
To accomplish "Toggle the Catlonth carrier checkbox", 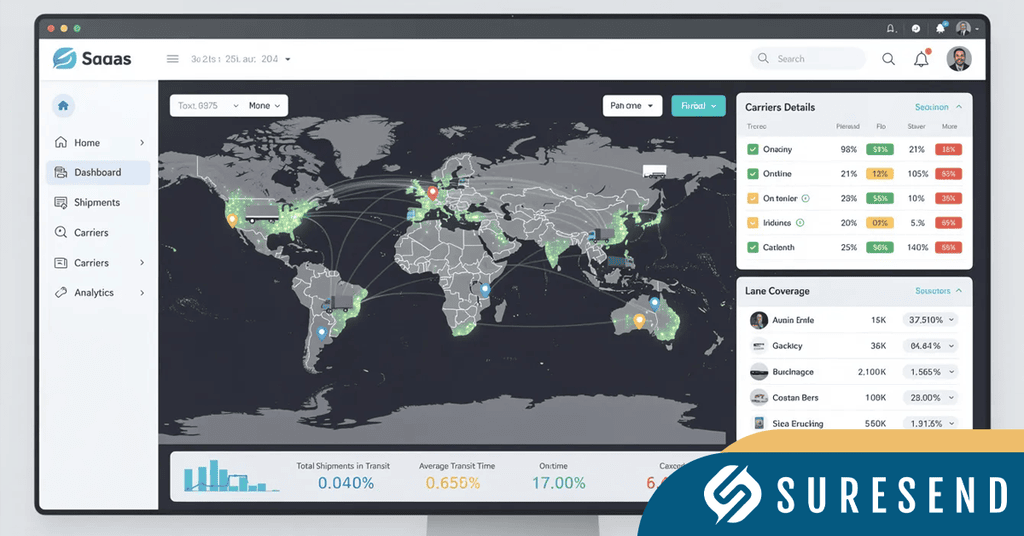I will coord(753,247).
